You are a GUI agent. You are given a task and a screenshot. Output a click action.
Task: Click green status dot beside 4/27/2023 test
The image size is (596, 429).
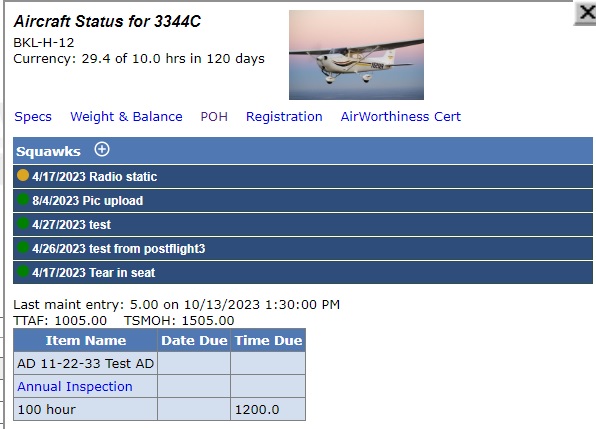click(x=23, y=223)
